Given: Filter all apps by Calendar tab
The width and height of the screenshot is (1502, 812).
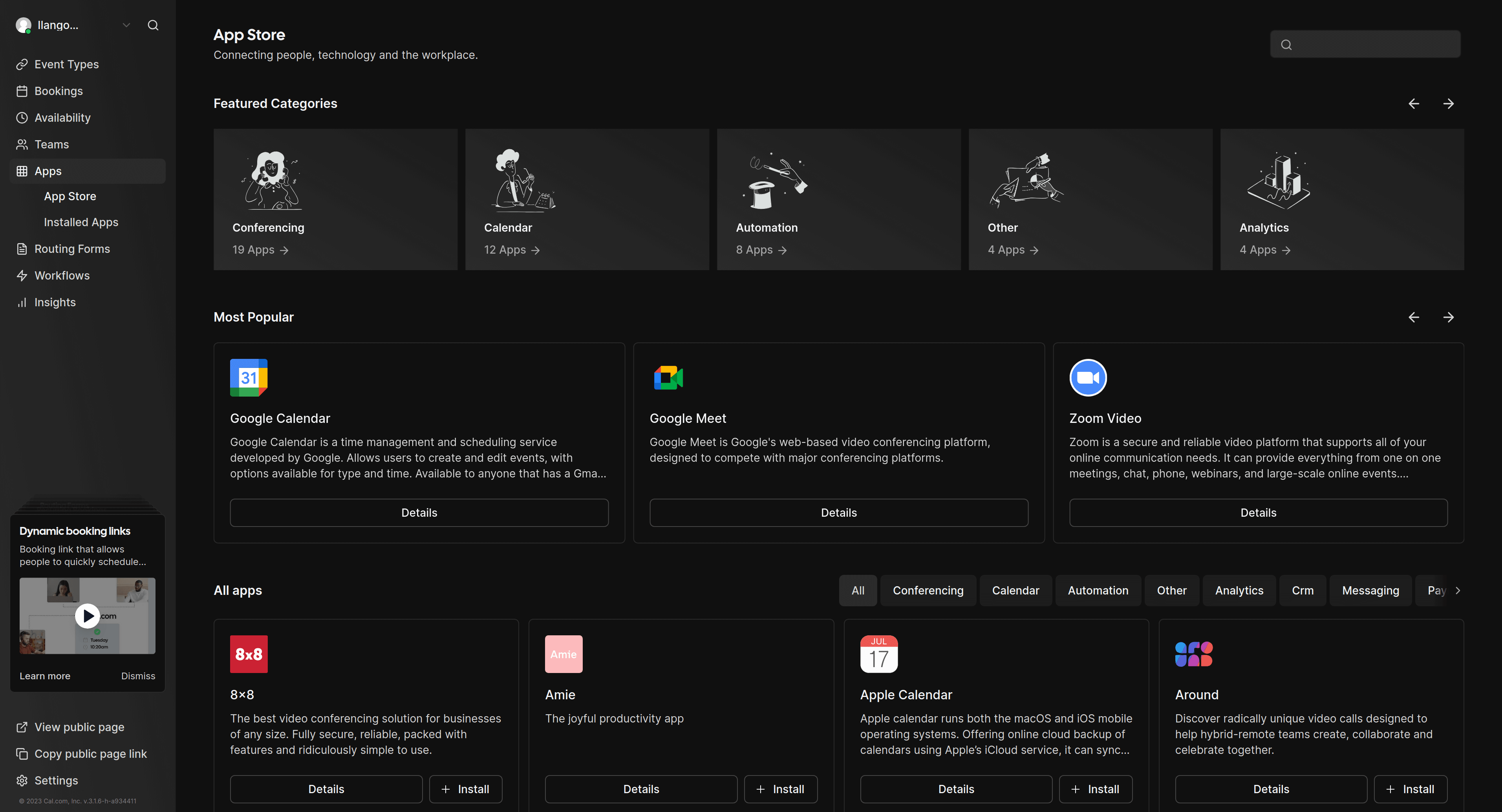Looking at the screenshot, I should pyautogui.click(x=1016, y=591).
